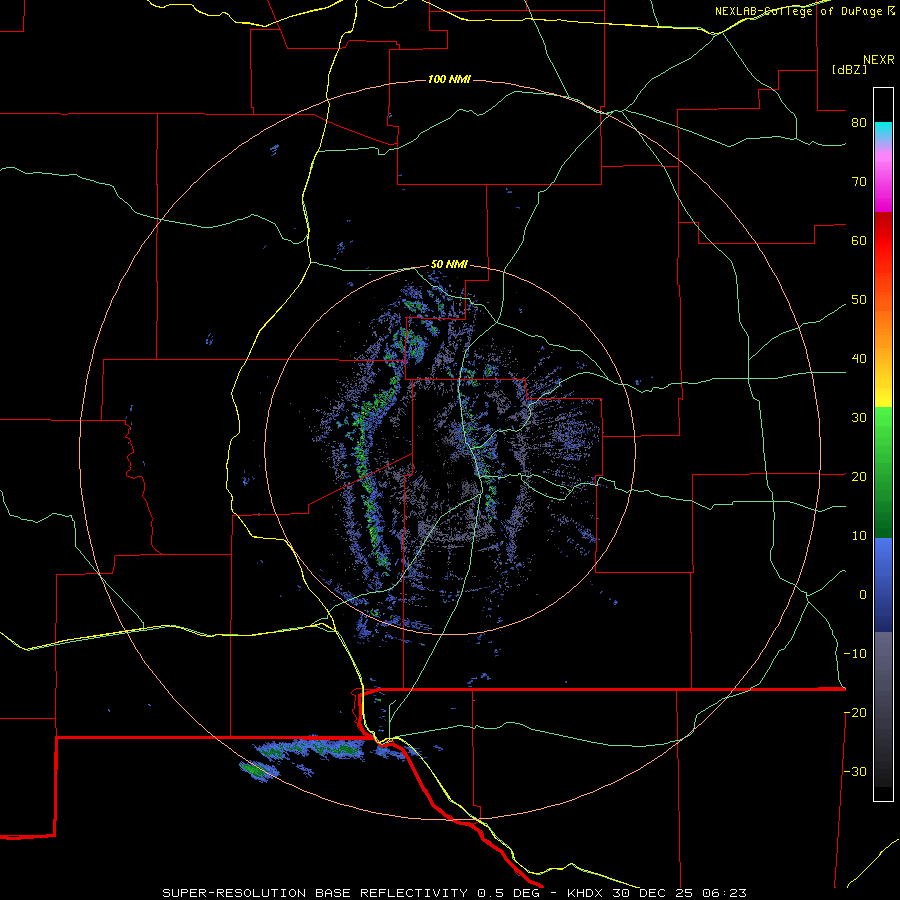The image size is (900, 900).
Task: Click the NEXR label above the color scale
Action: pyautogui.click(x=879, y=60)
